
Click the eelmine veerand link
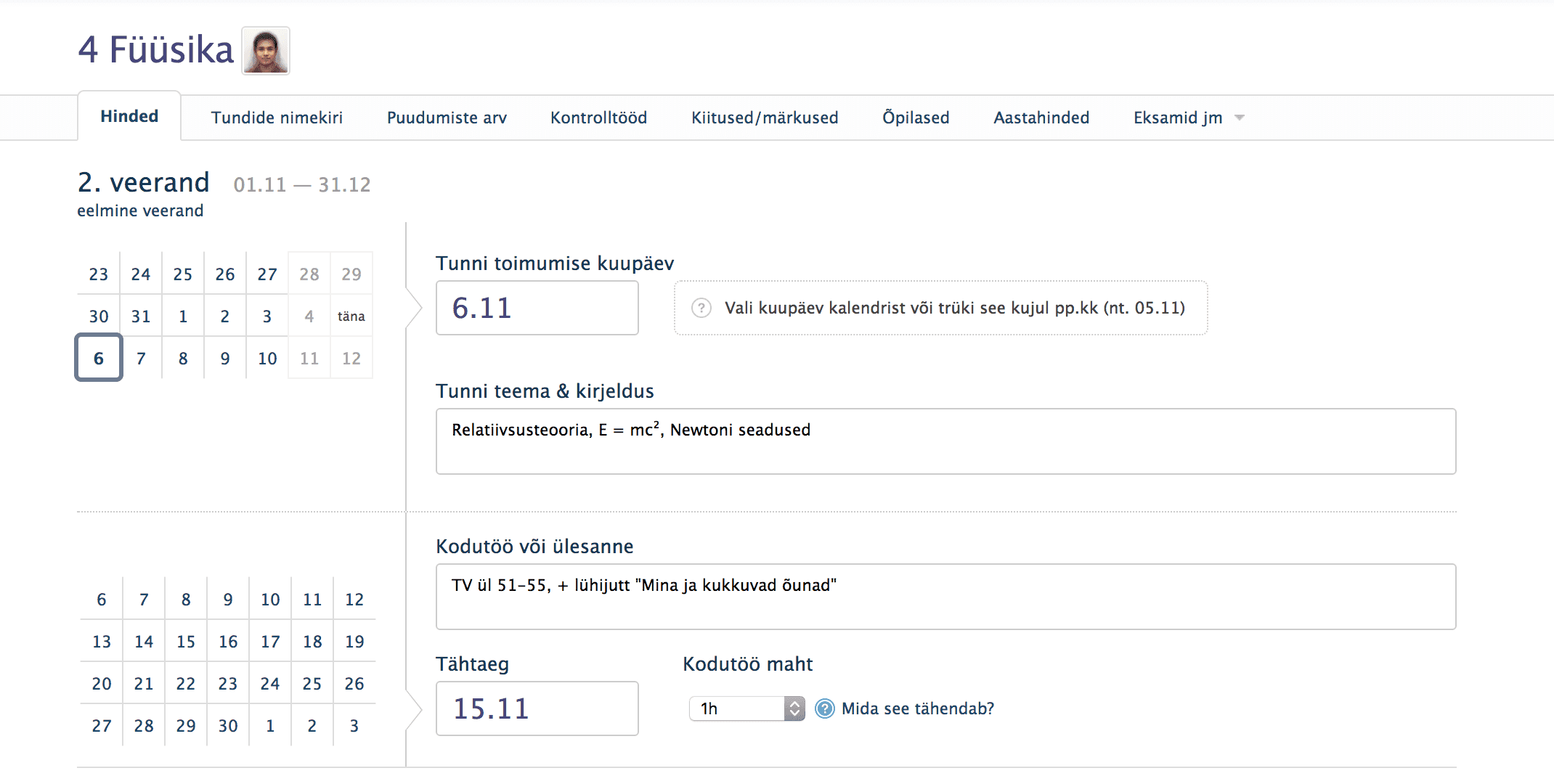(x=140, y=211)
